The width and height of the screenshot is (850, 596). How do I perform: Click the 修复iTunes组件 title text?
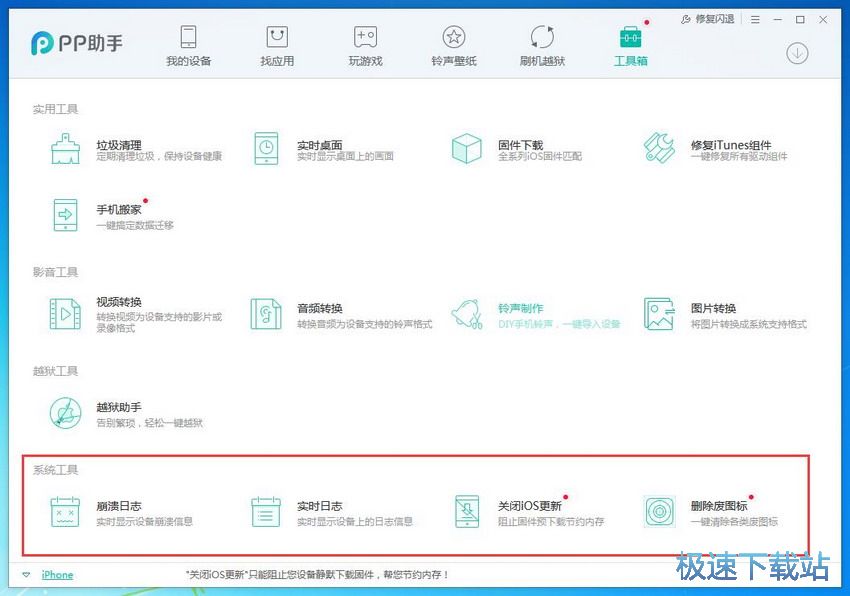[x=731, y=145]
